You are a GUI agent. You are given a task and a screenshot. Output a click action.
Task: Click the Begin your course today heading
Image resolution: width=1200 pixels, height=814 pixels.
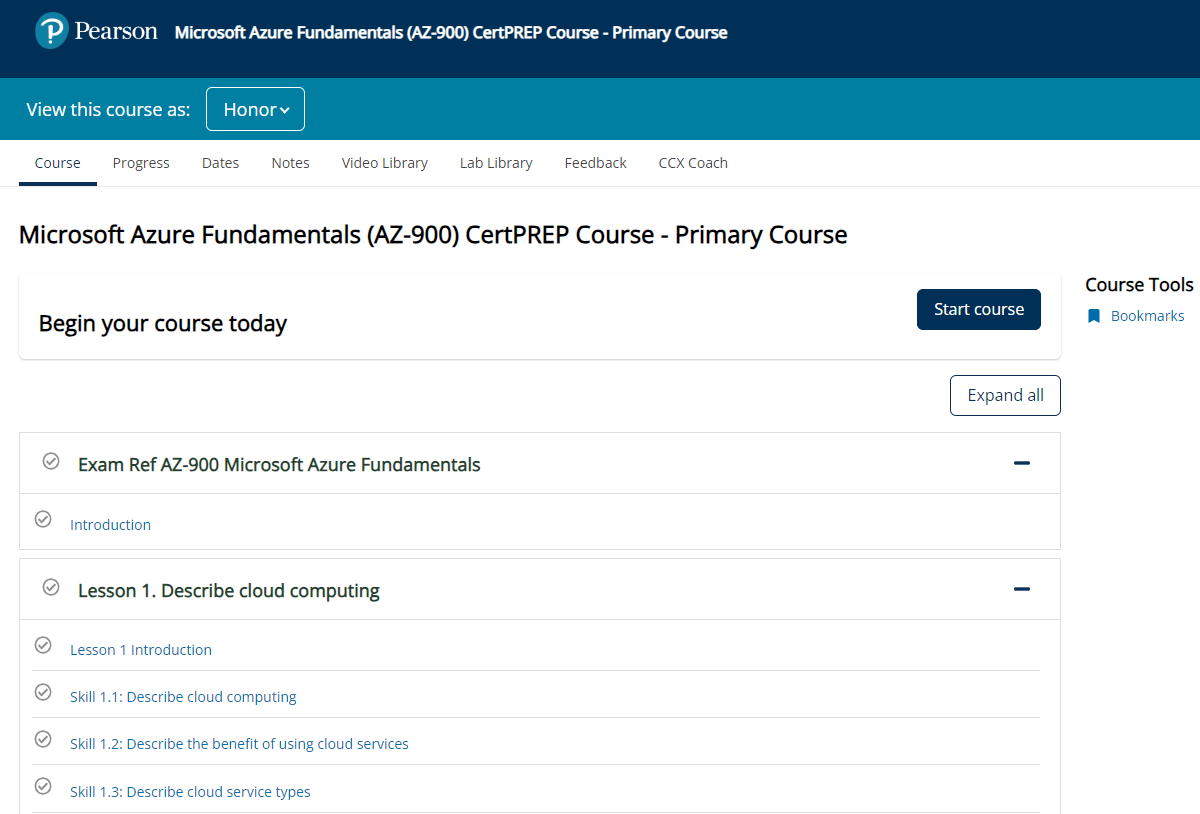point(163,324)
